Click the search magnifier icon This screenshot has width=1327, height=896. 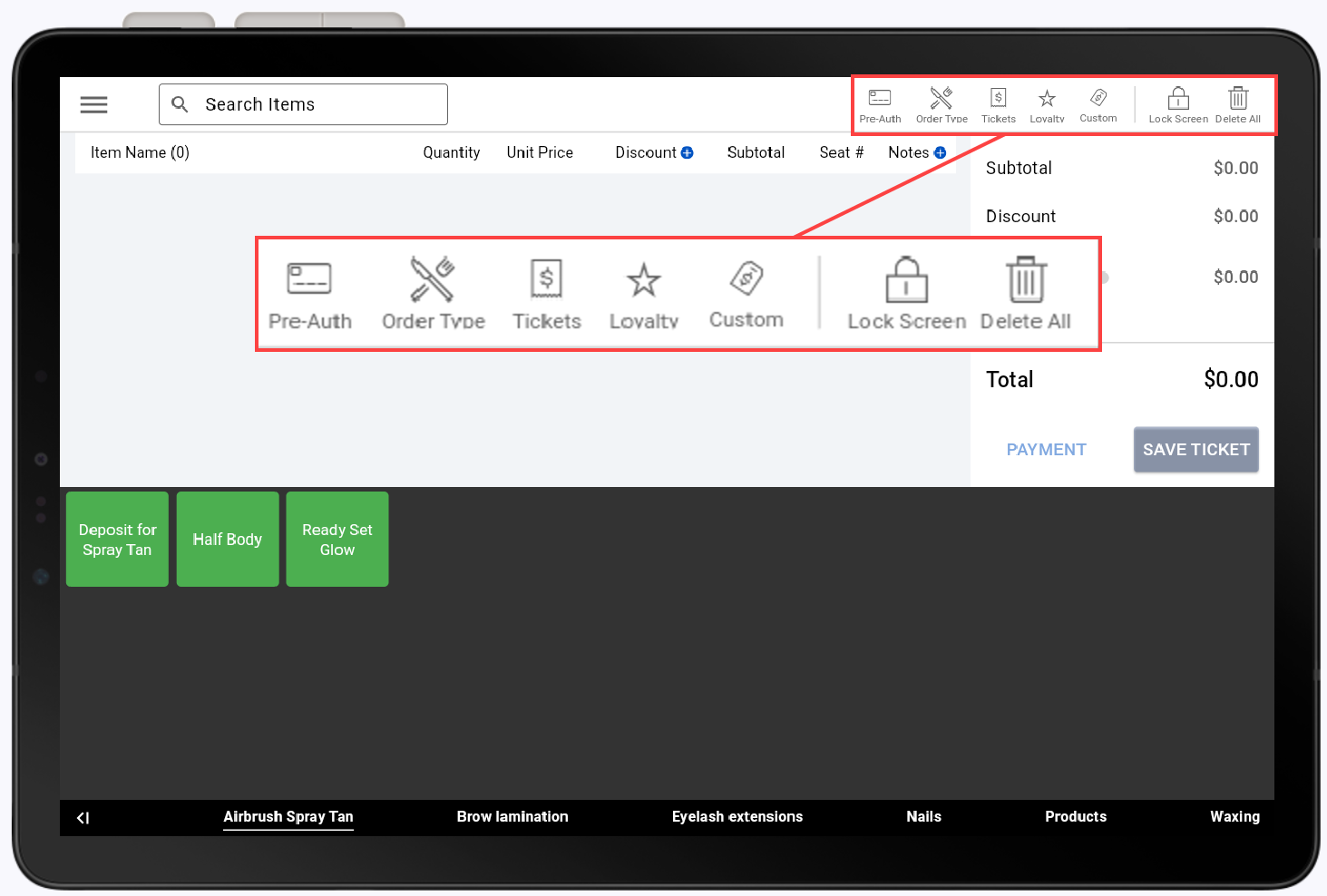click(180, 103)
